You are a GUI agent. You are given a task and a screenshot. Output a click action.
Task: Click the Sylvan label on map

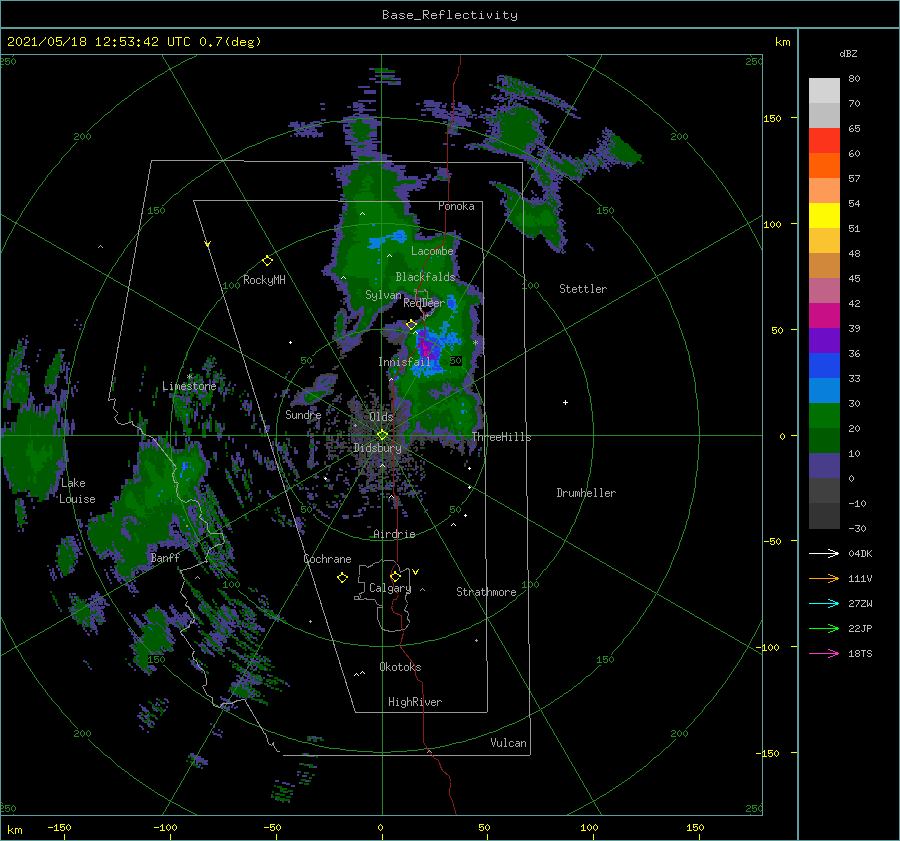(383, 295)
